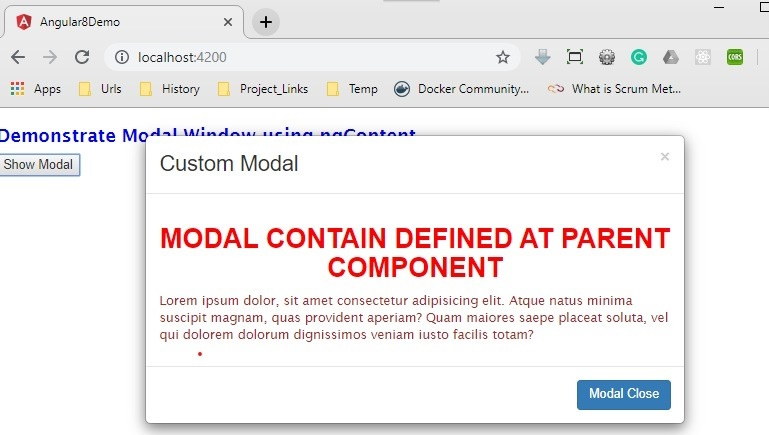Open the React developer tools extension

[703, 57]
